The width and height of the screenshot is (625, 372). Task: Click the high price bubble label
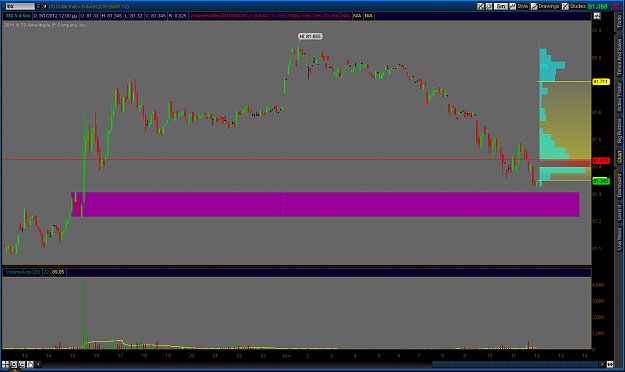coord(310,36)
